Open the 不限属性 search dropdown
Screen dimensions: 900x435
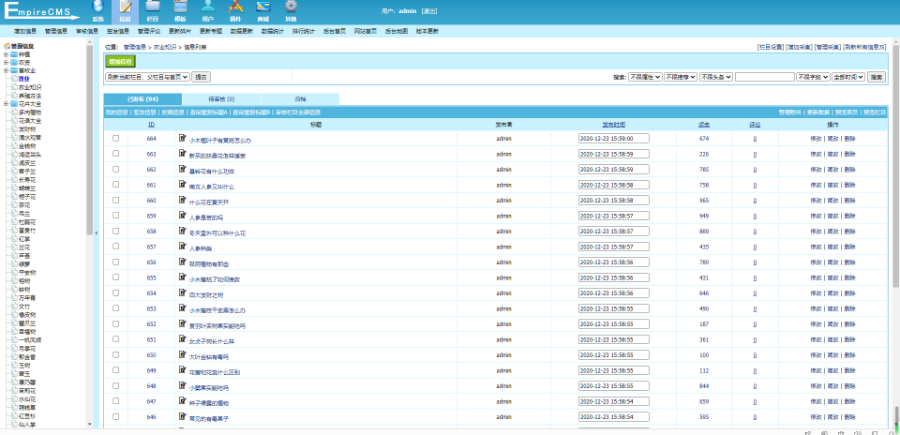pyautogui.click(x=646, y=76)
